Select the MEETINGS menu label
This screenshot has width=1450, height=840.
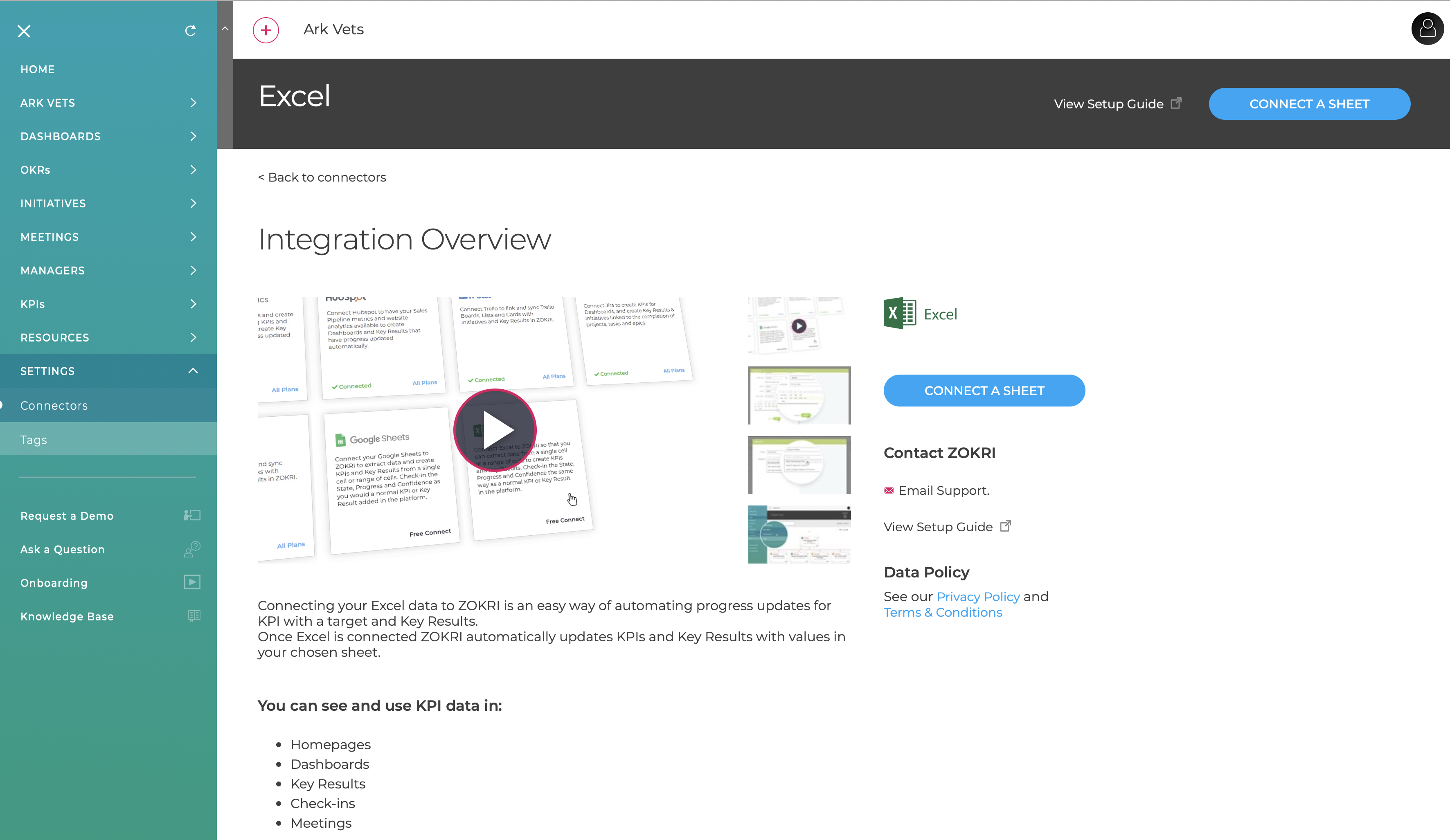pyautogui.click(x=50, y=237)
